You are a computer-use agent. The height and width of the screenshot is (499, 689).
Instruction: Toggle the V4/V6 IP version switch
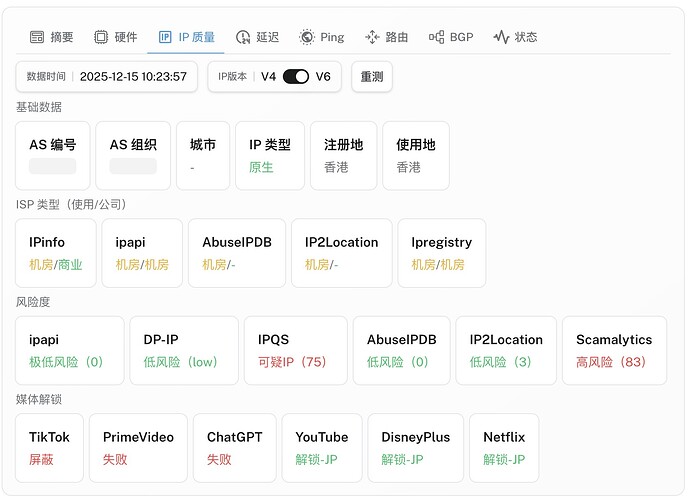pyautogui.click(x=296, y=76)
